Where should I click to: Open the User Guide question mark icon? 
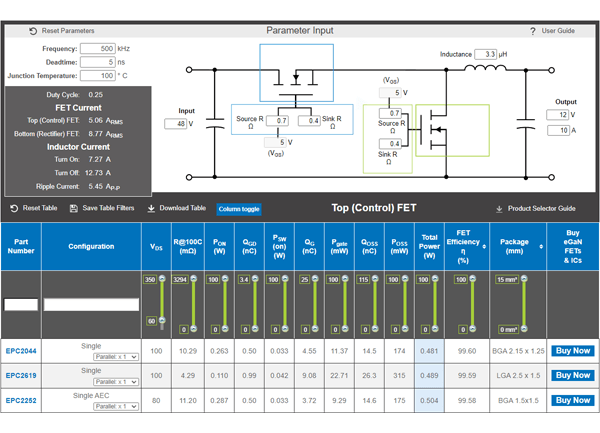pos(531,31)
